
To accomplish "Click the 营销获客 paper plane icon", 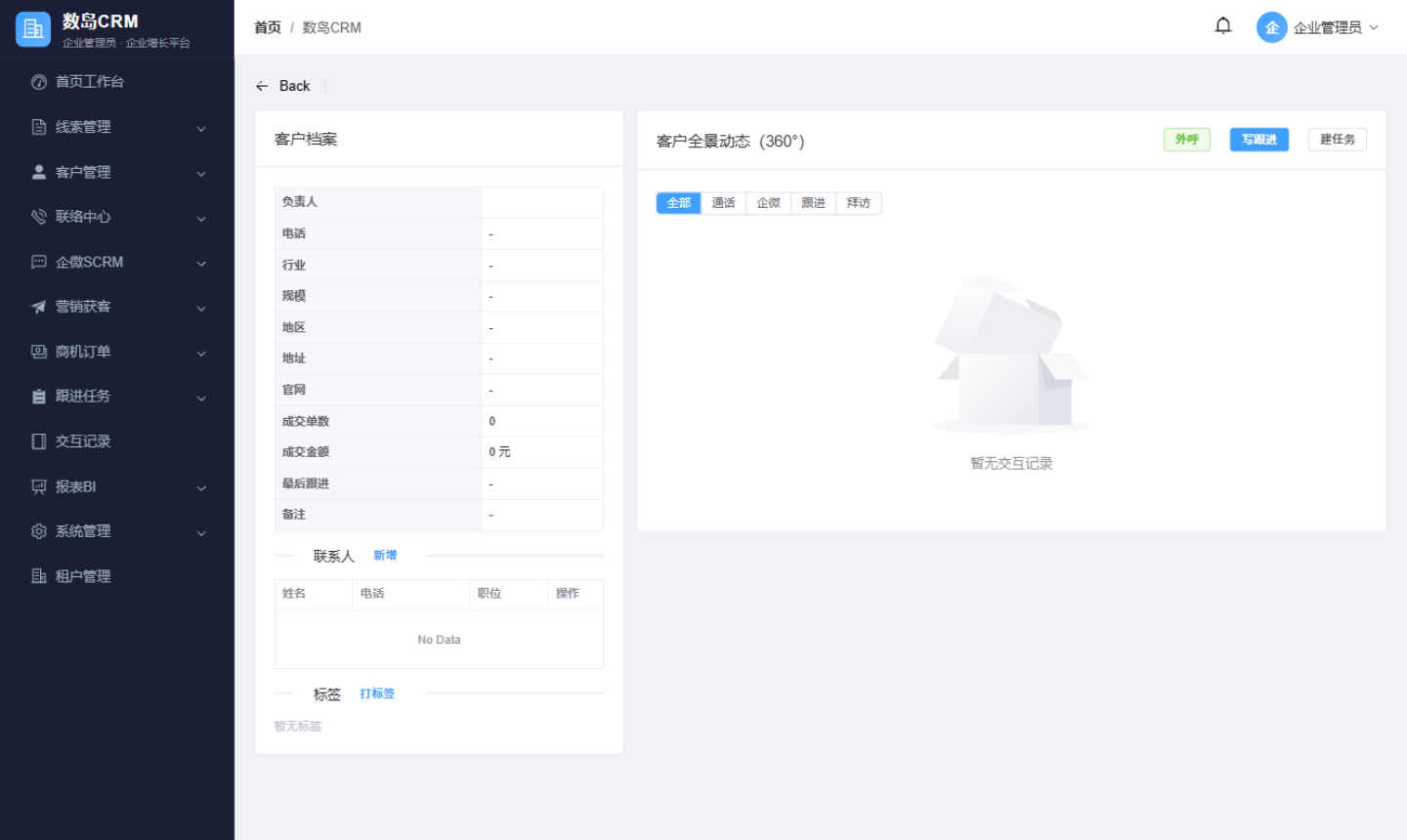I will [39, 307].
